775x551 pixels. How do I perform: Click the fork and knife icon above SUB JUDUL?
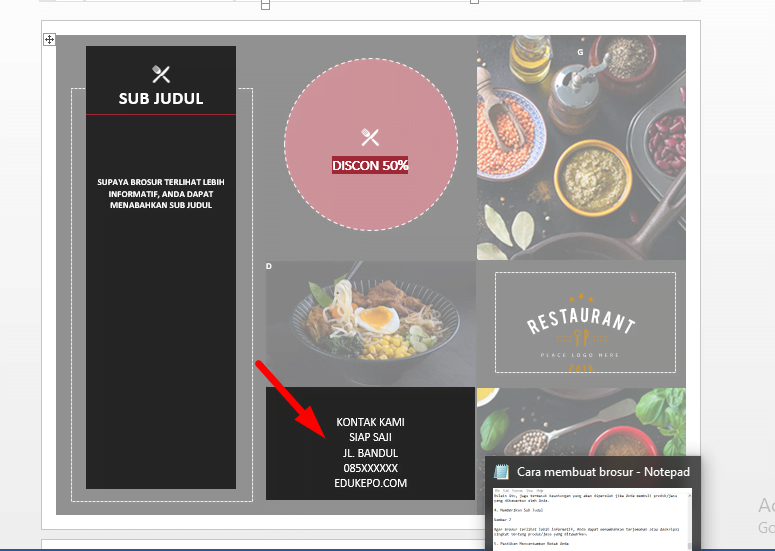161,74
